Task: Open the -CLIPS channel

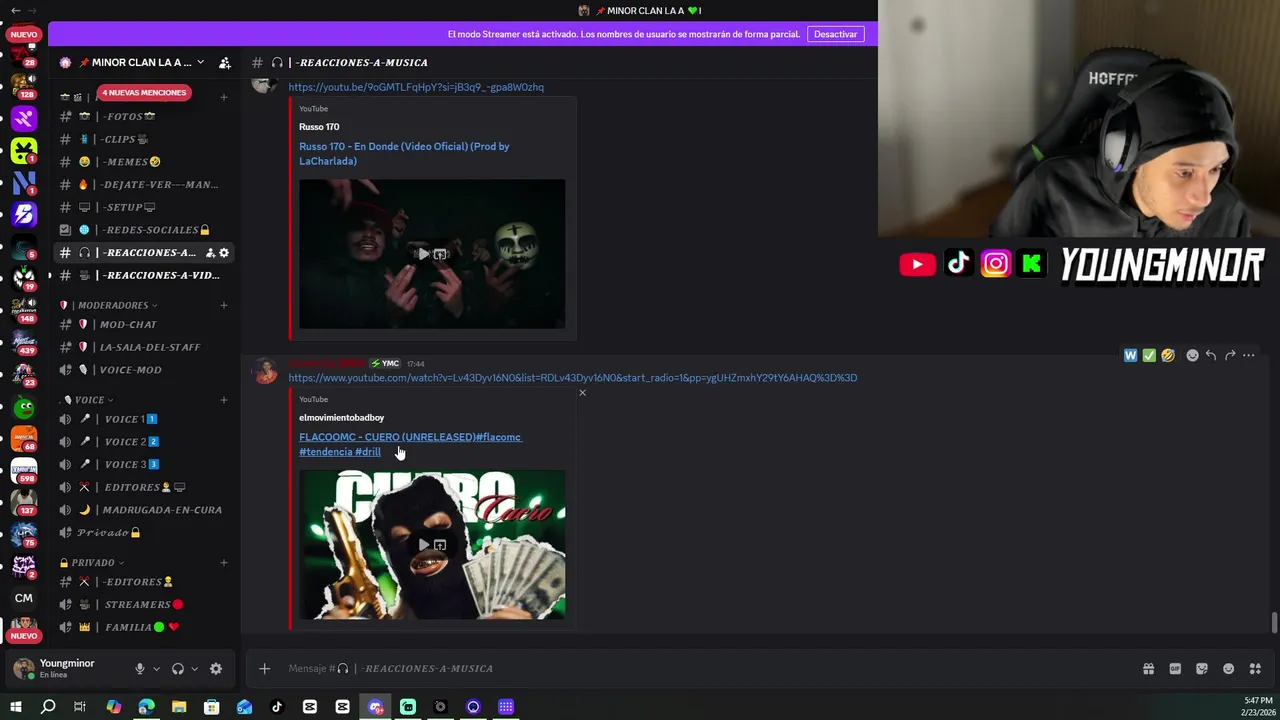Action: (x=143, y=139)
